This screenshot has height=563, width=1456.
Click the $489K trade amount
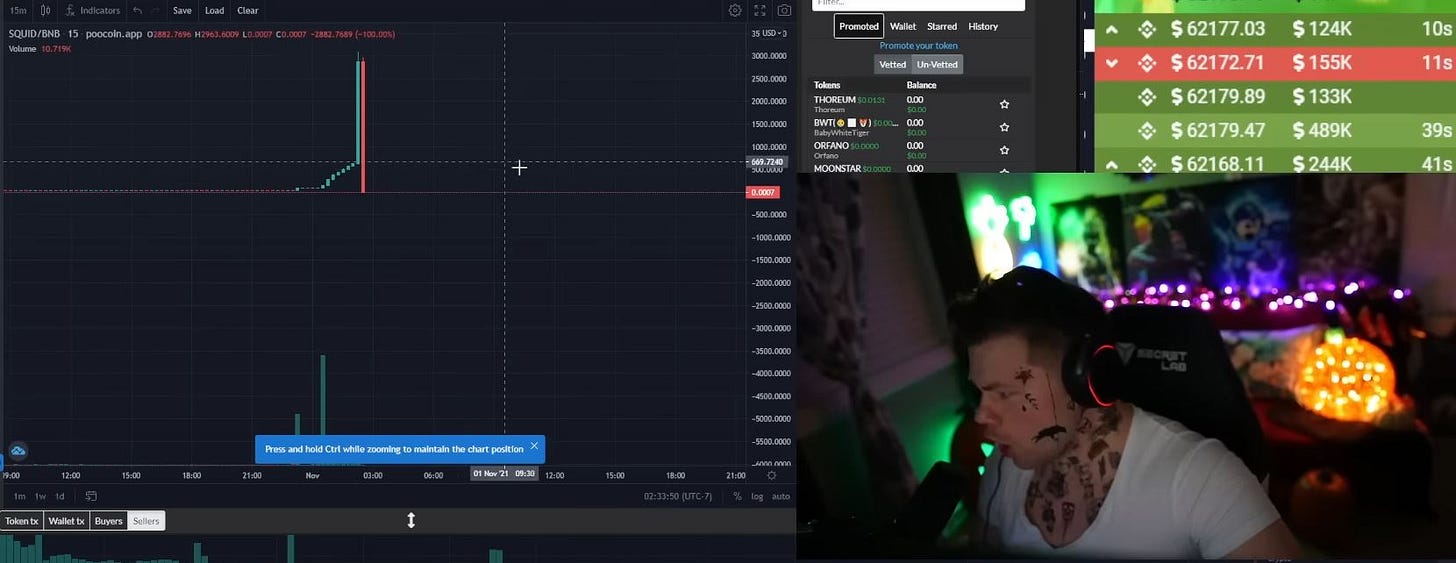coord(1324,131)
